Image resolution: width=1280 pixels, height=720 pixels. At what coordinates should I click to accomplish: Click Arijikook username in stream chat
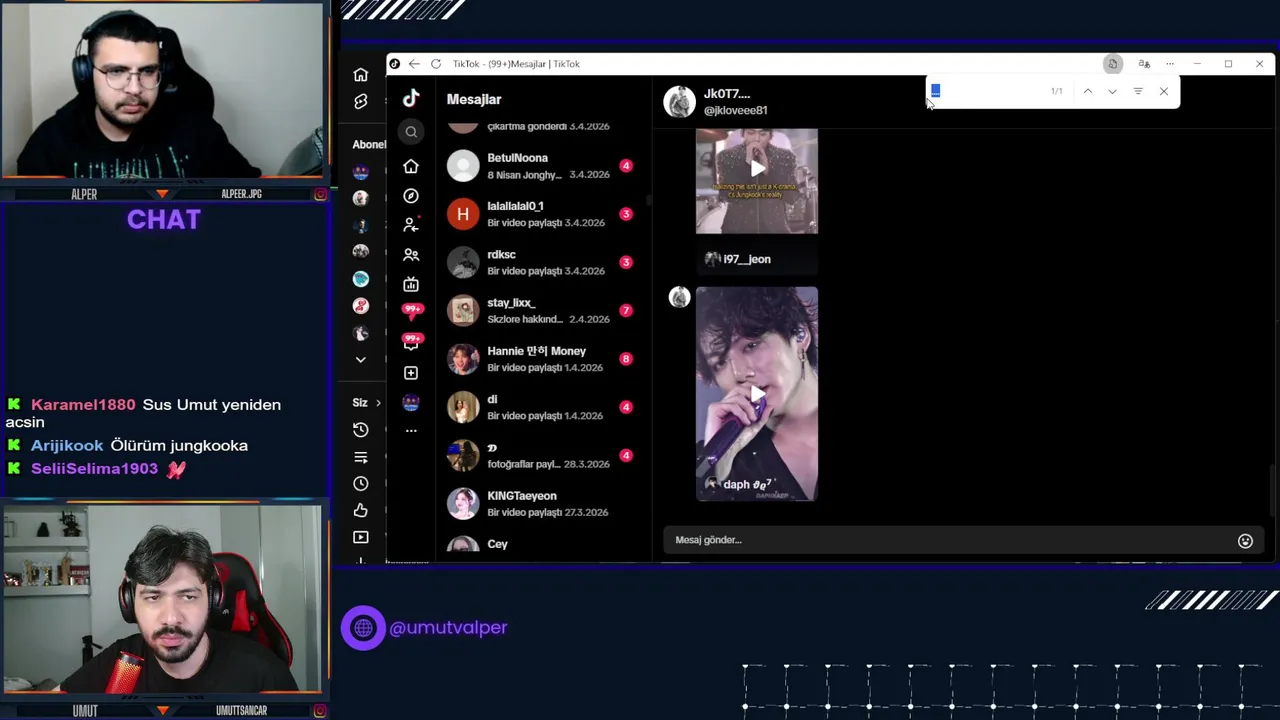point(67,446)
